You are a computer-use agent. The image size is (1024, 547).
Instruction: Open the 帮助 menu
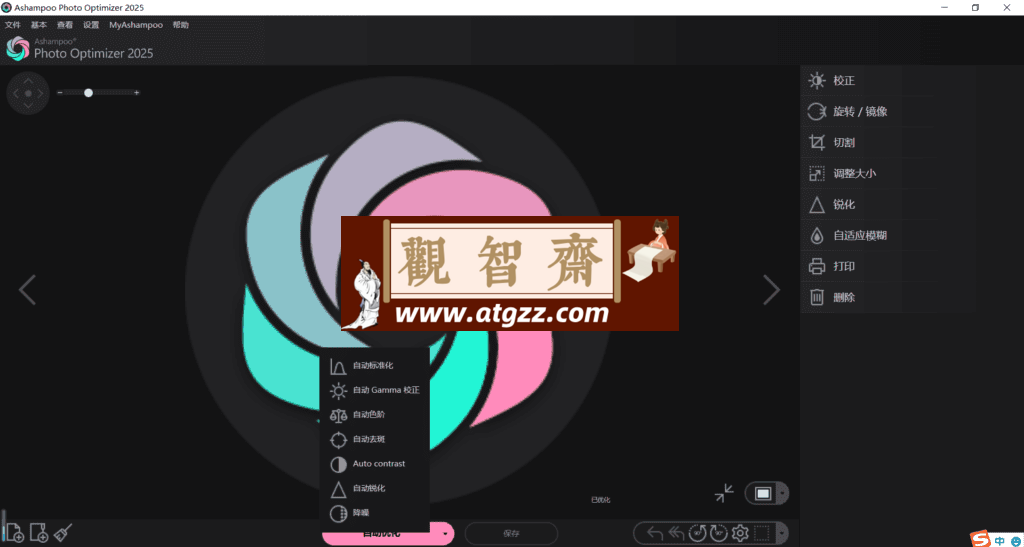181,25
